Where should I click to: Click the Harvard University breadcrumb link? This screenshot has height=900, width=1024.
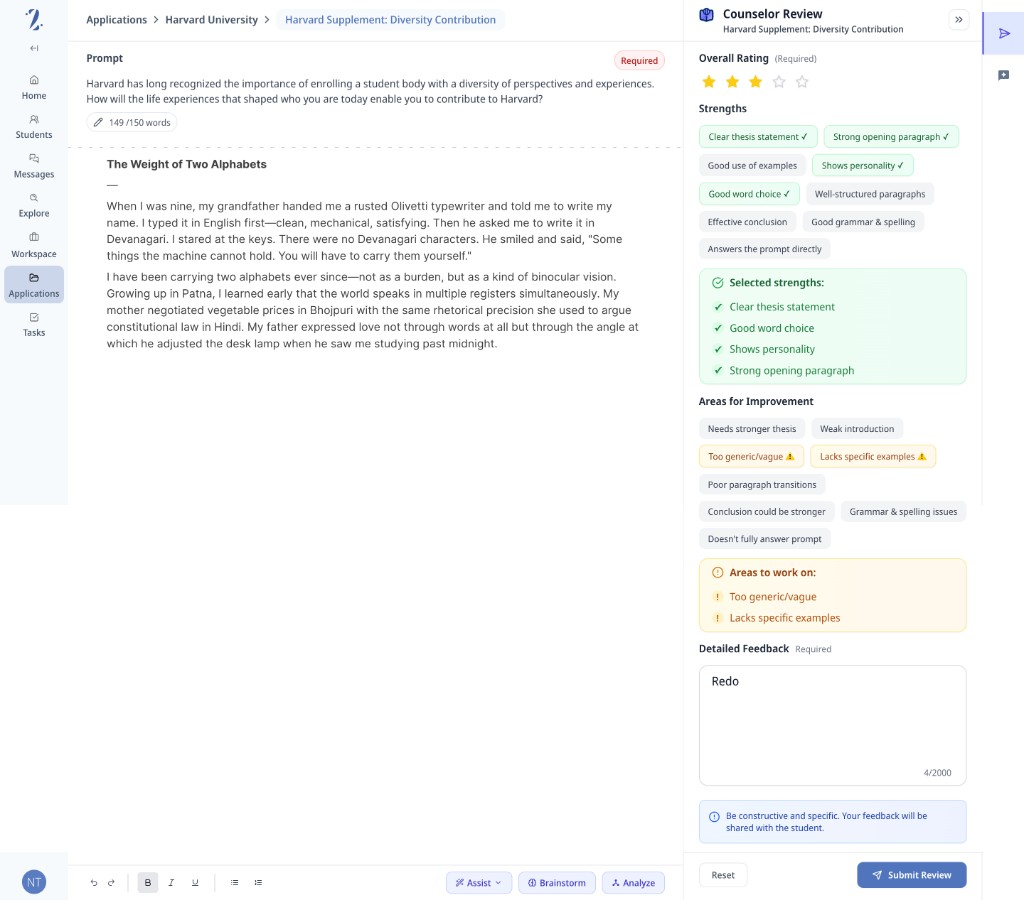[x=212, y=20]
